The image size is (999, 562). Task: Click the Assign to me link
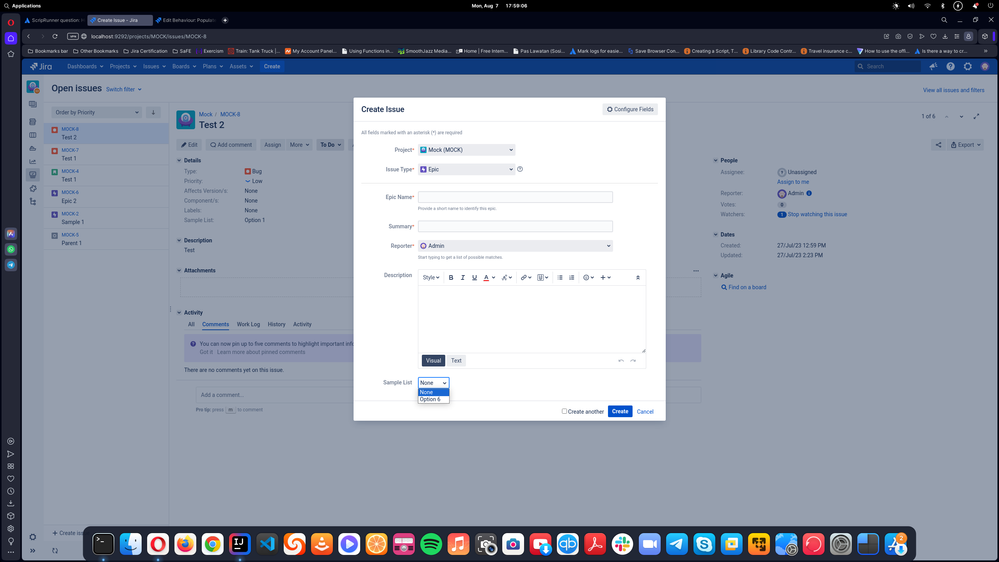point(793,182)
